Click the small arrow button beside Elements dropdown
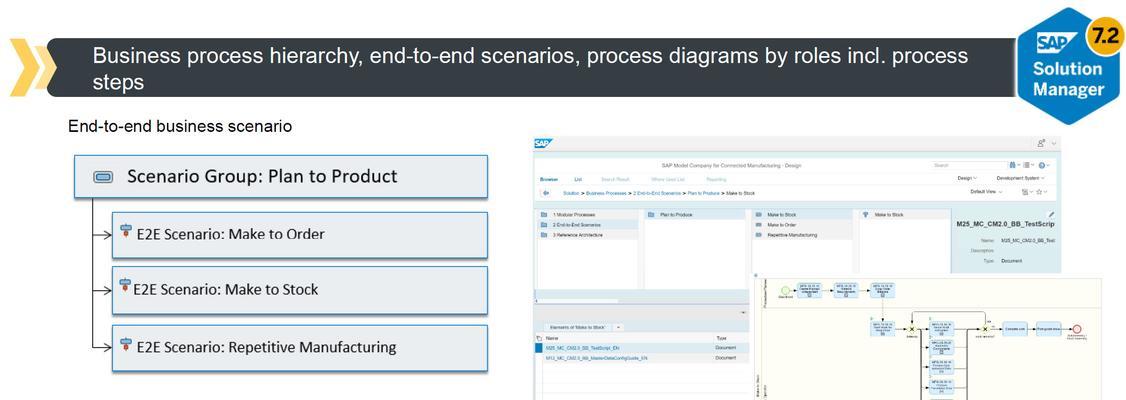Viewport: 1126px width, 400px height. tap(619, 327)
